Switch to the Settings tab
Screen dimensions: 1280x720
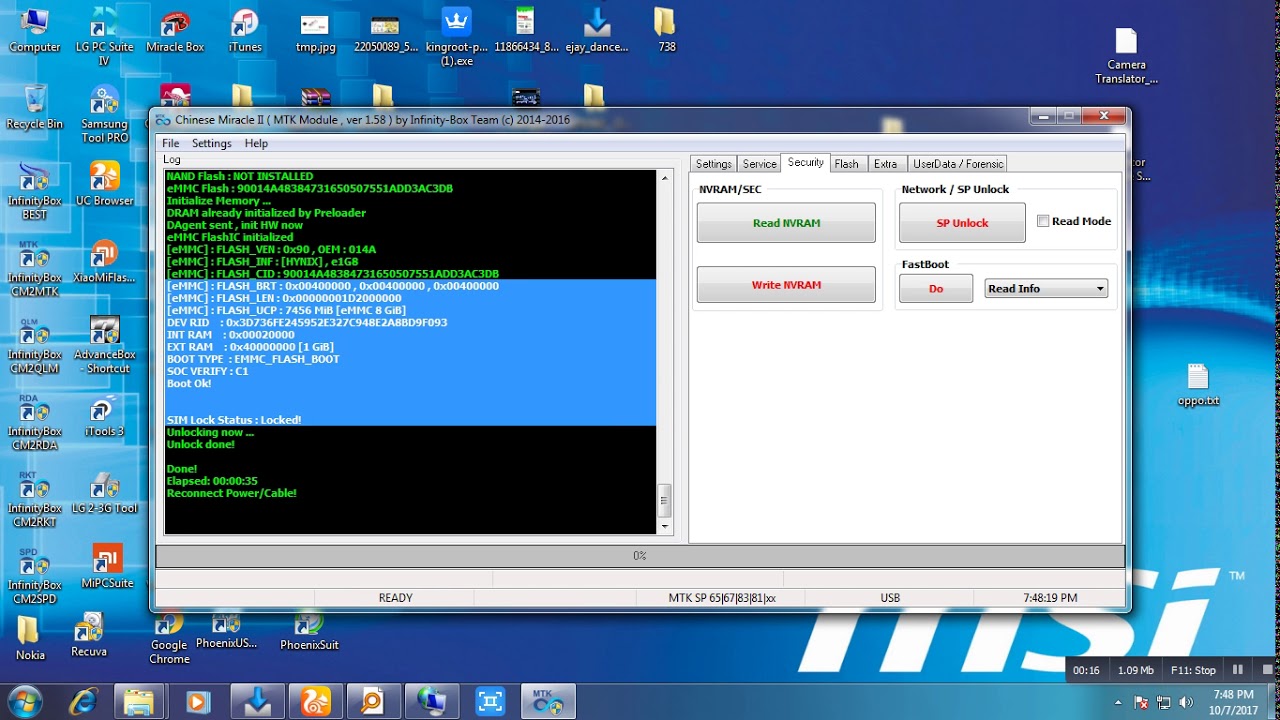pos(714,164)
